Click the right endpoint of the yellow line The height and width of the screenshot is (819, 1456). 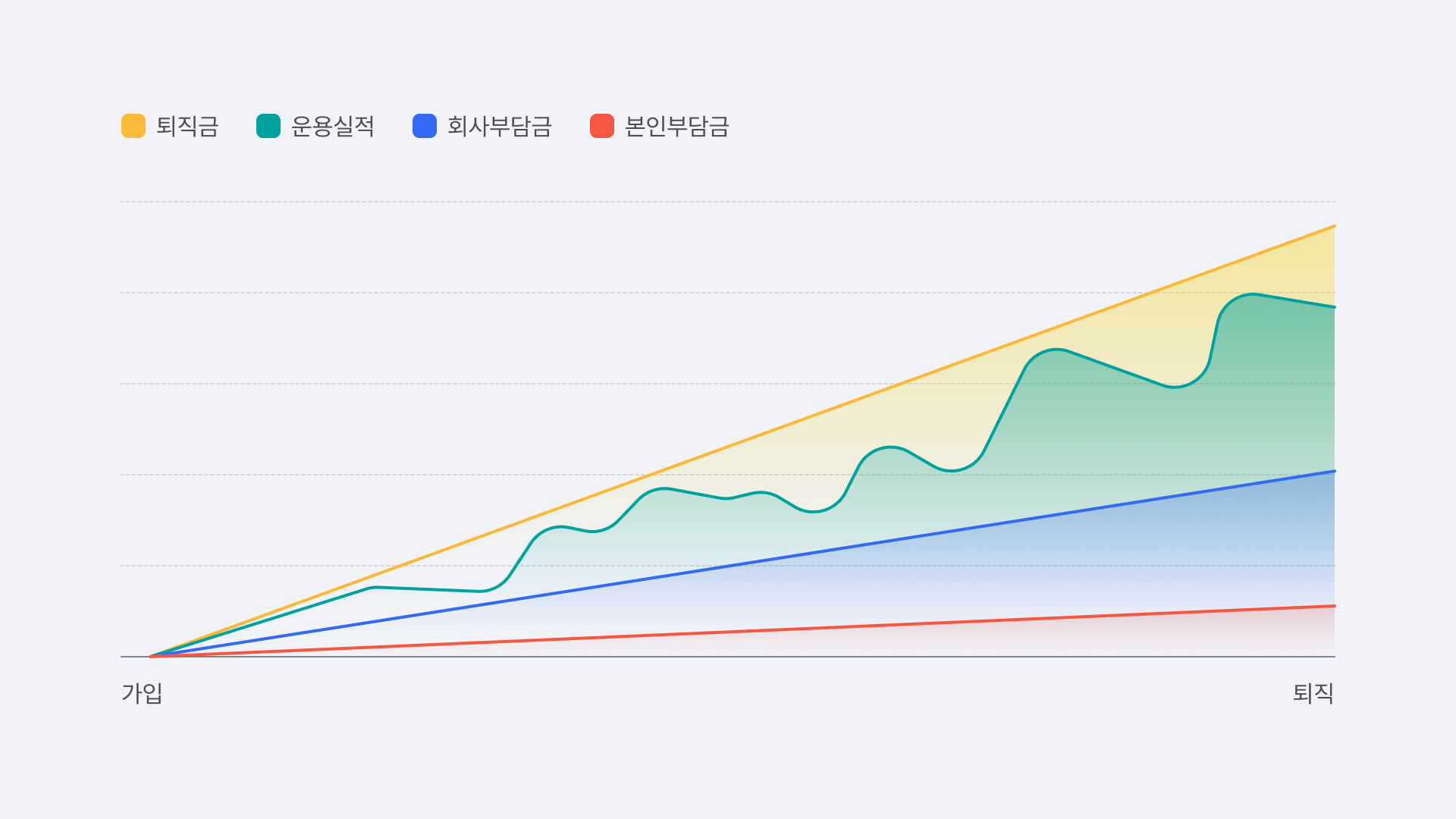pos(1334,226)
